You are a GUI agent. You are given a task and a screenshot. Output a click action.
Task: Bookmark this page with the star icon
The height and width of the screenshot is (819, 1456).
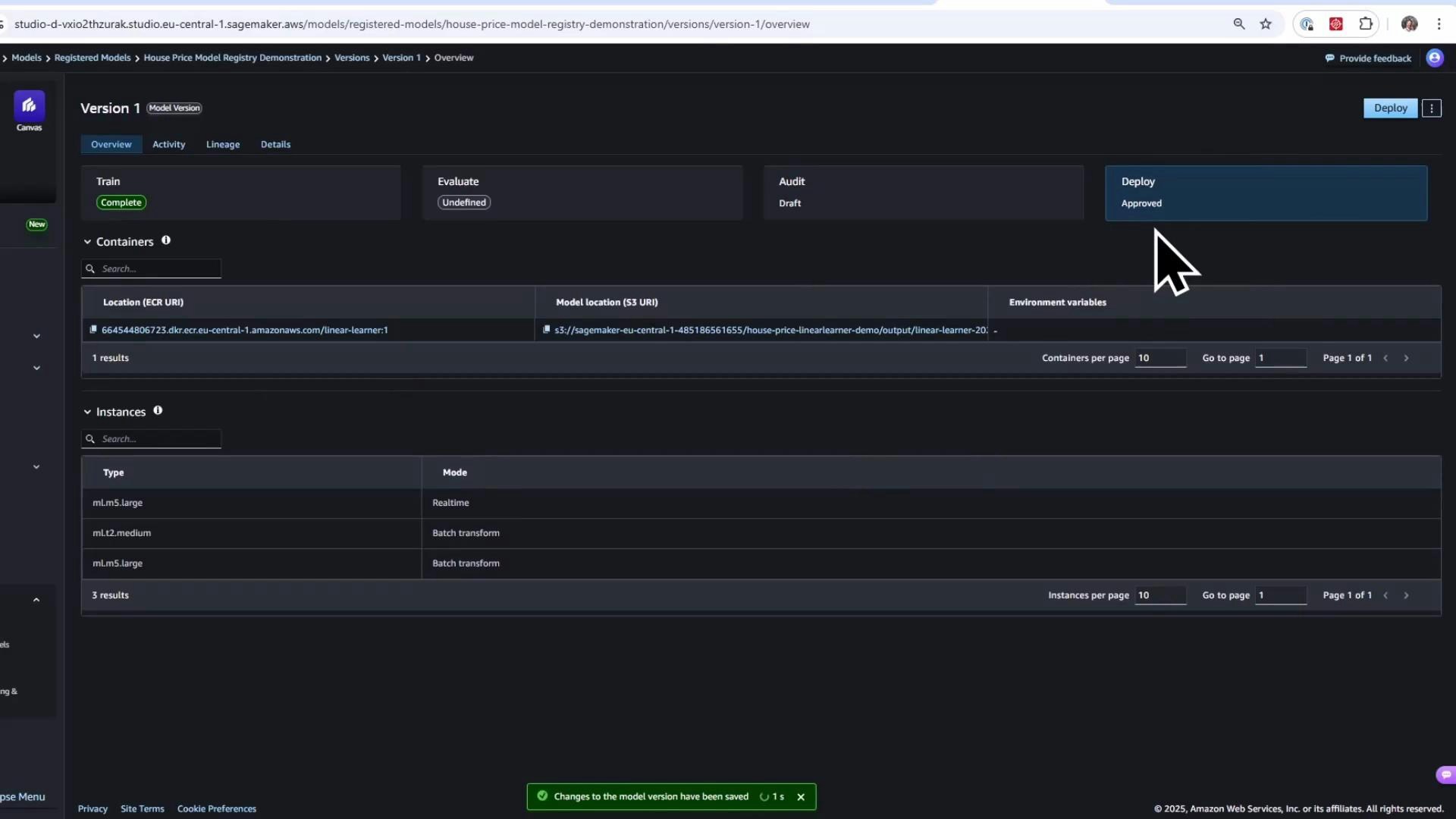pyautogui.click(x=1266, y=24)
